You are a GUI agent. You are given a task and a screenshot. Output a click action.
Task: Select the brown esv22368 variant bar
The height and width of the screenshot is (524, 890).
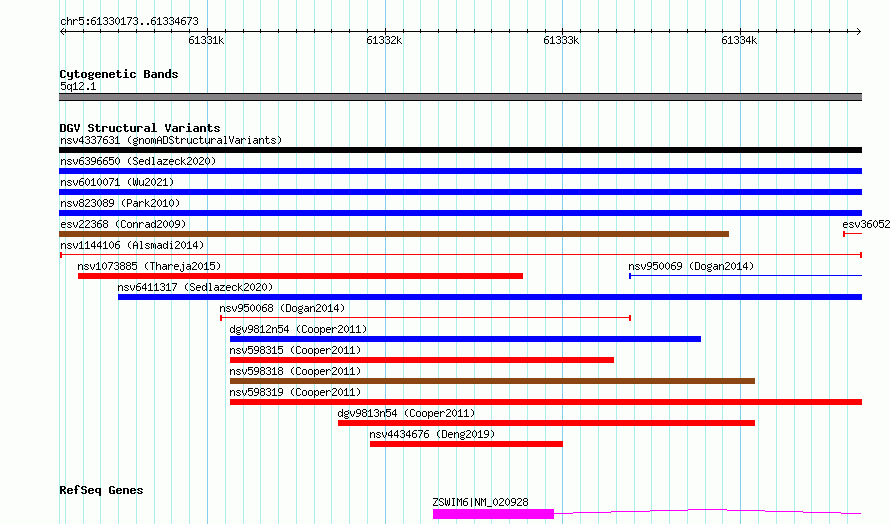tap(394, 234)
